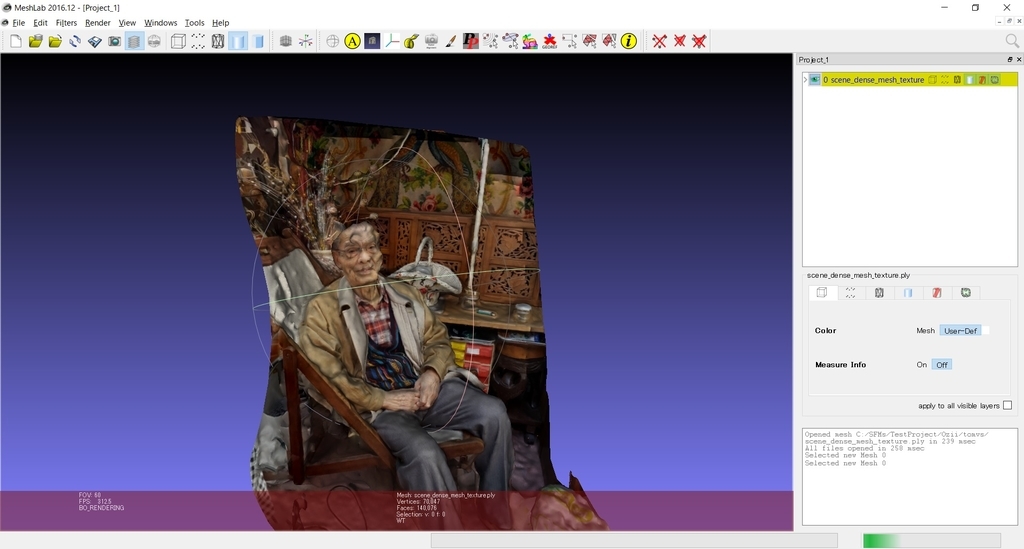Switch to points properties tab
This screenshot has height=549, width=1024.
point(850,293)
